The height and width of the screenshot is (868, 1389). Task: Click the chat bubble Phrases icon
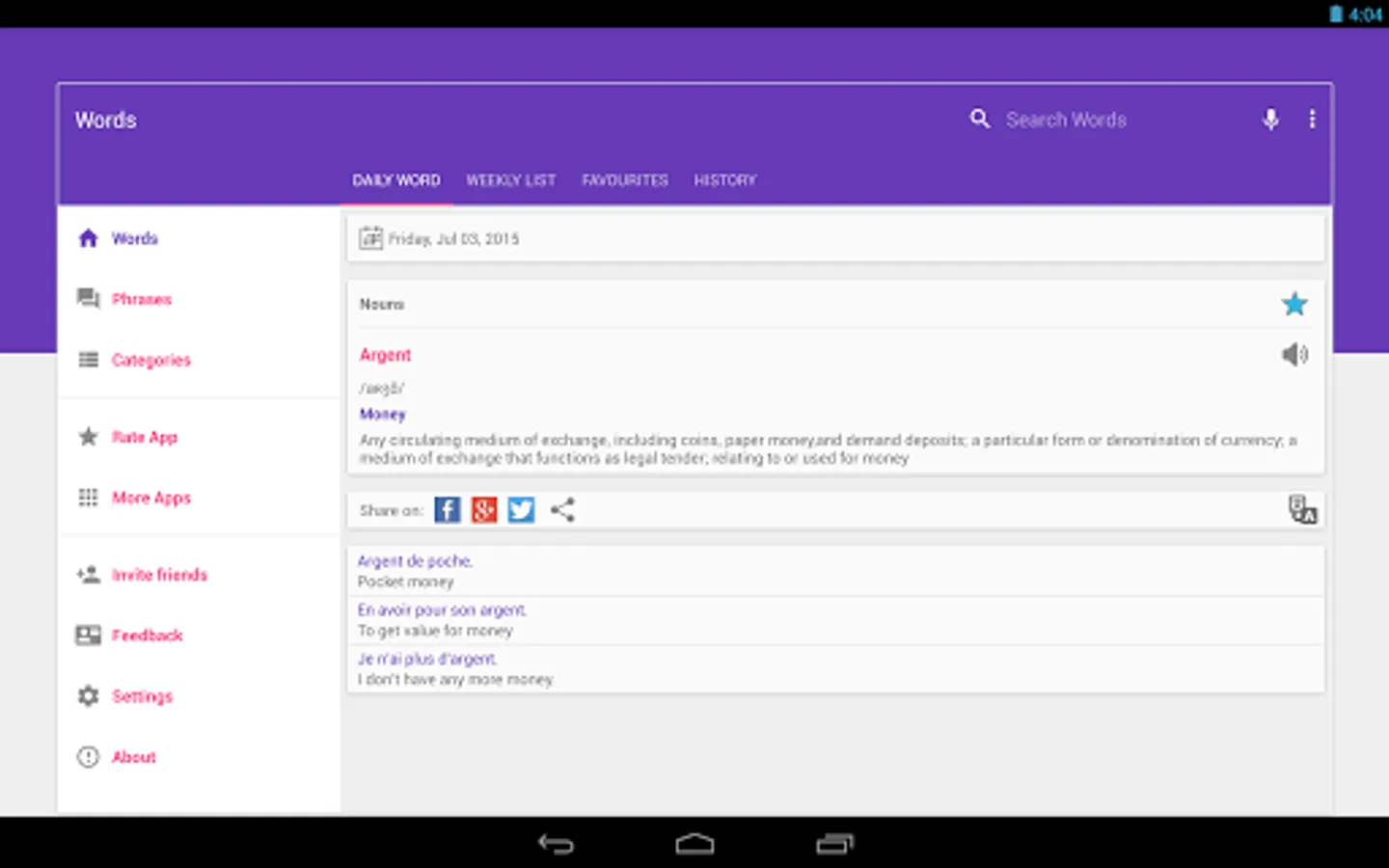pos(88,299)
